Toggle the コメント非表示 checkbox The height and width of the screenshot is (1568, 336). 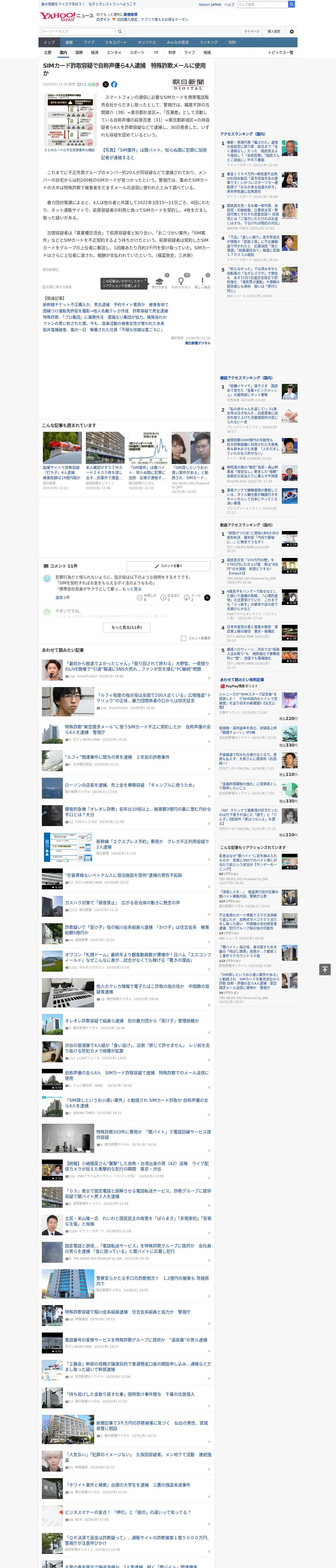click(x=183, y=638)
